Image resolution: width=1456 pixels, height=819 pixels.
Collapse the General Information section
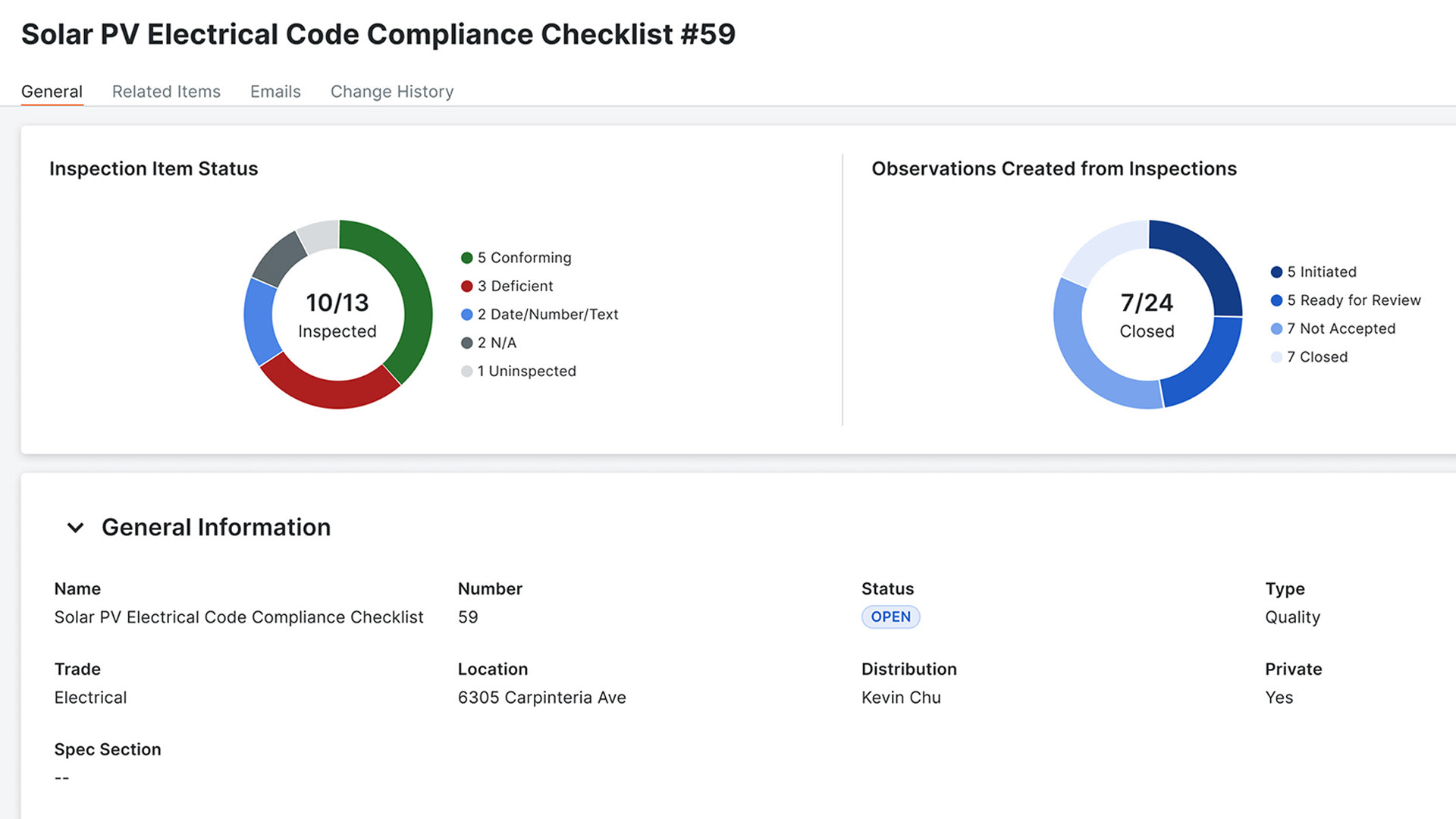tap(76, 528)
